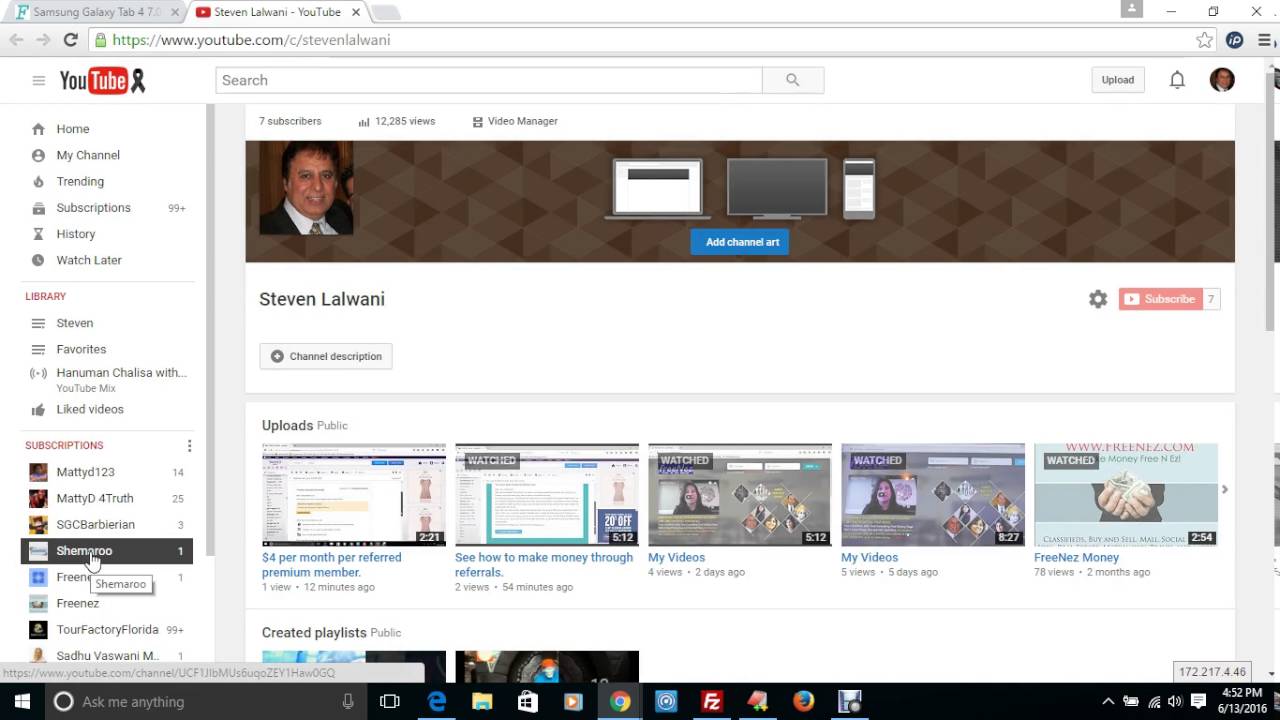The width and height of the screenshot is (1280, 720).
Task: Click the search magnifier button
Action: pos(793,80)
